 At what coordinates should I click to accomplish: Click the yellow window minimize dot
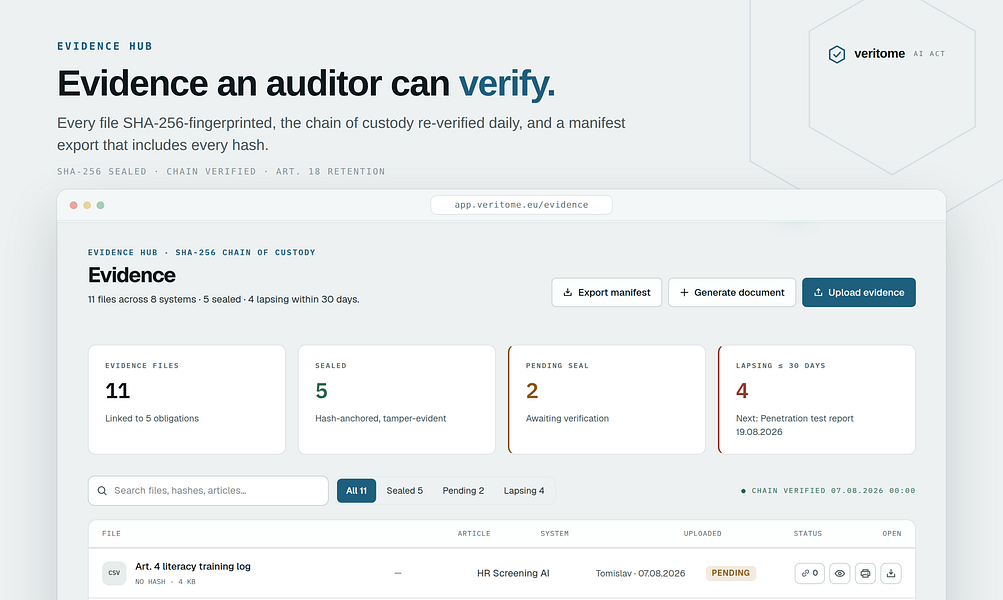[x=87, y=205]
